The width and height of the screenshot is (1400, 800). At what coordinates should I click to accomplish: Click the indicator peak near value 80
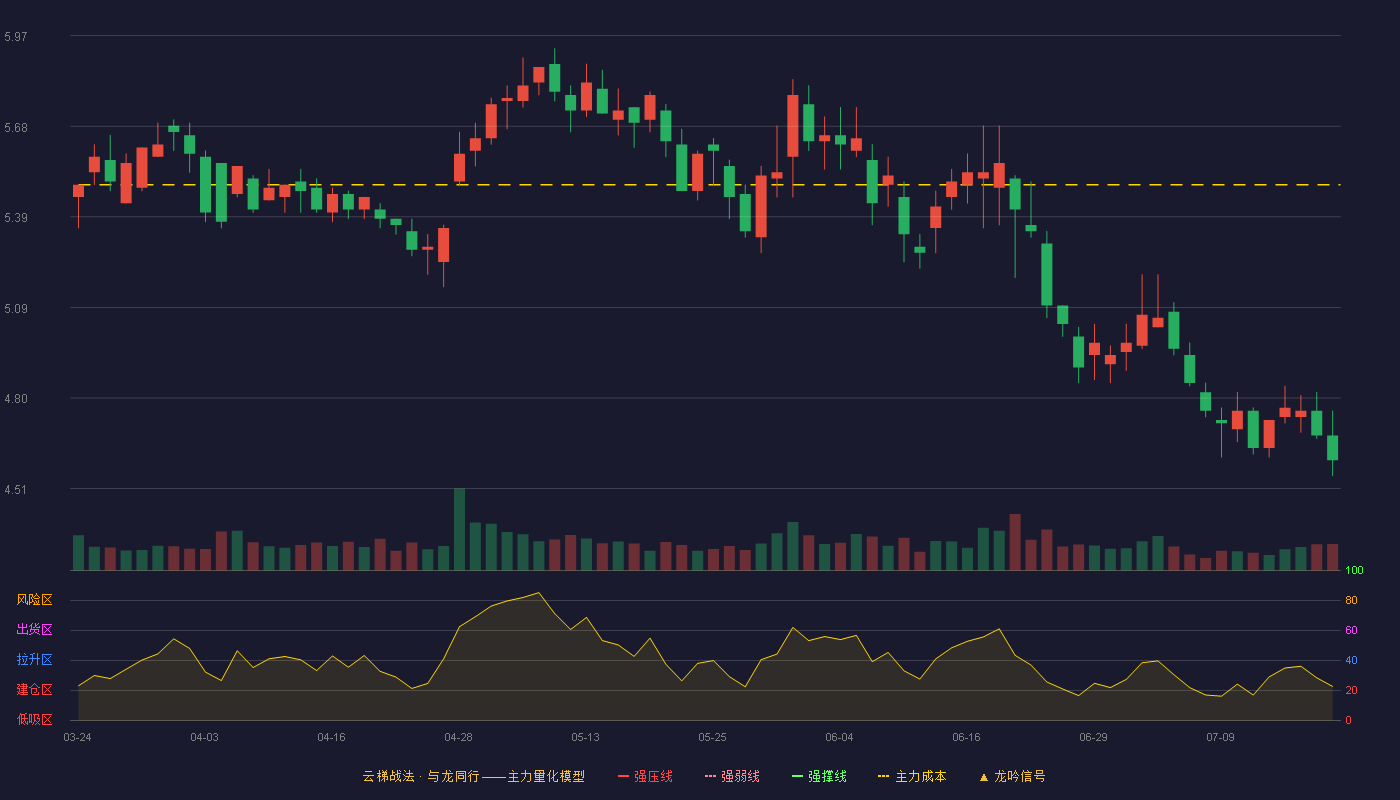click(x=538, y=593)
